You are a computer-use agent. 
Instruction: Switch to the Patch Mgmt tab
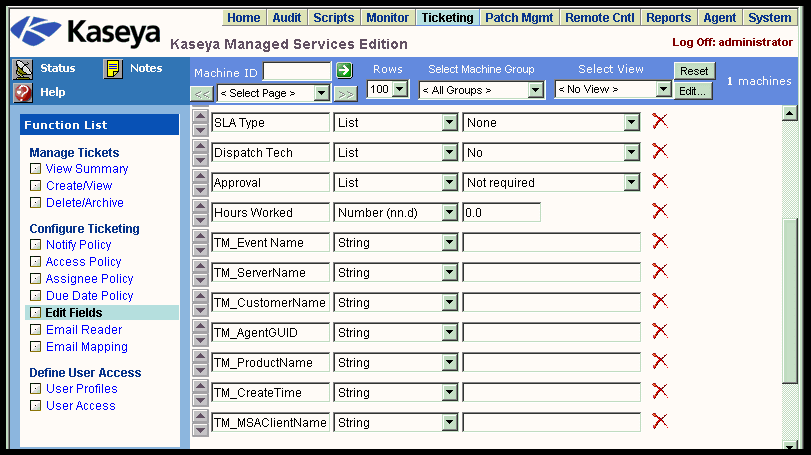coord(517,18)
